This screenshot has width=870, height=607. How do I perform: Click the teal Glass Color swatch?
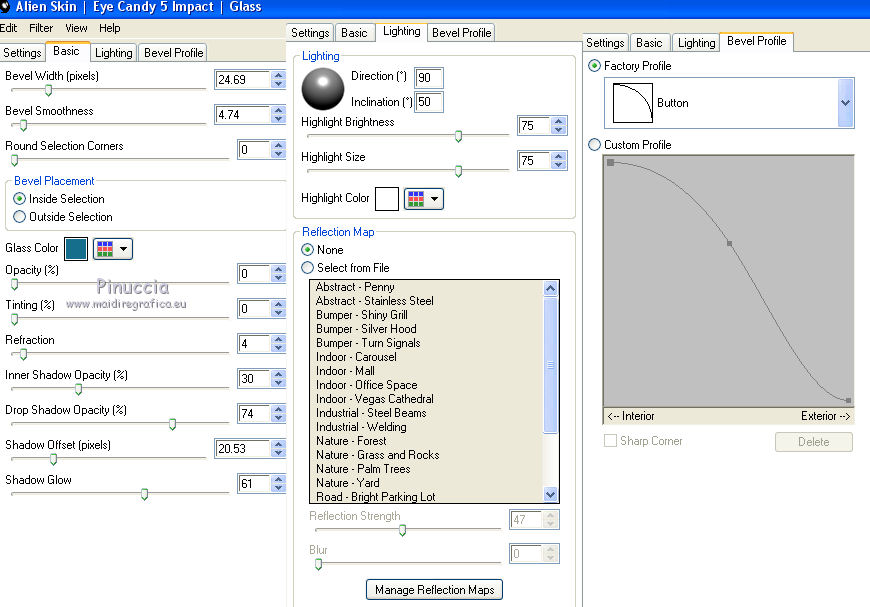pos(76,249)
